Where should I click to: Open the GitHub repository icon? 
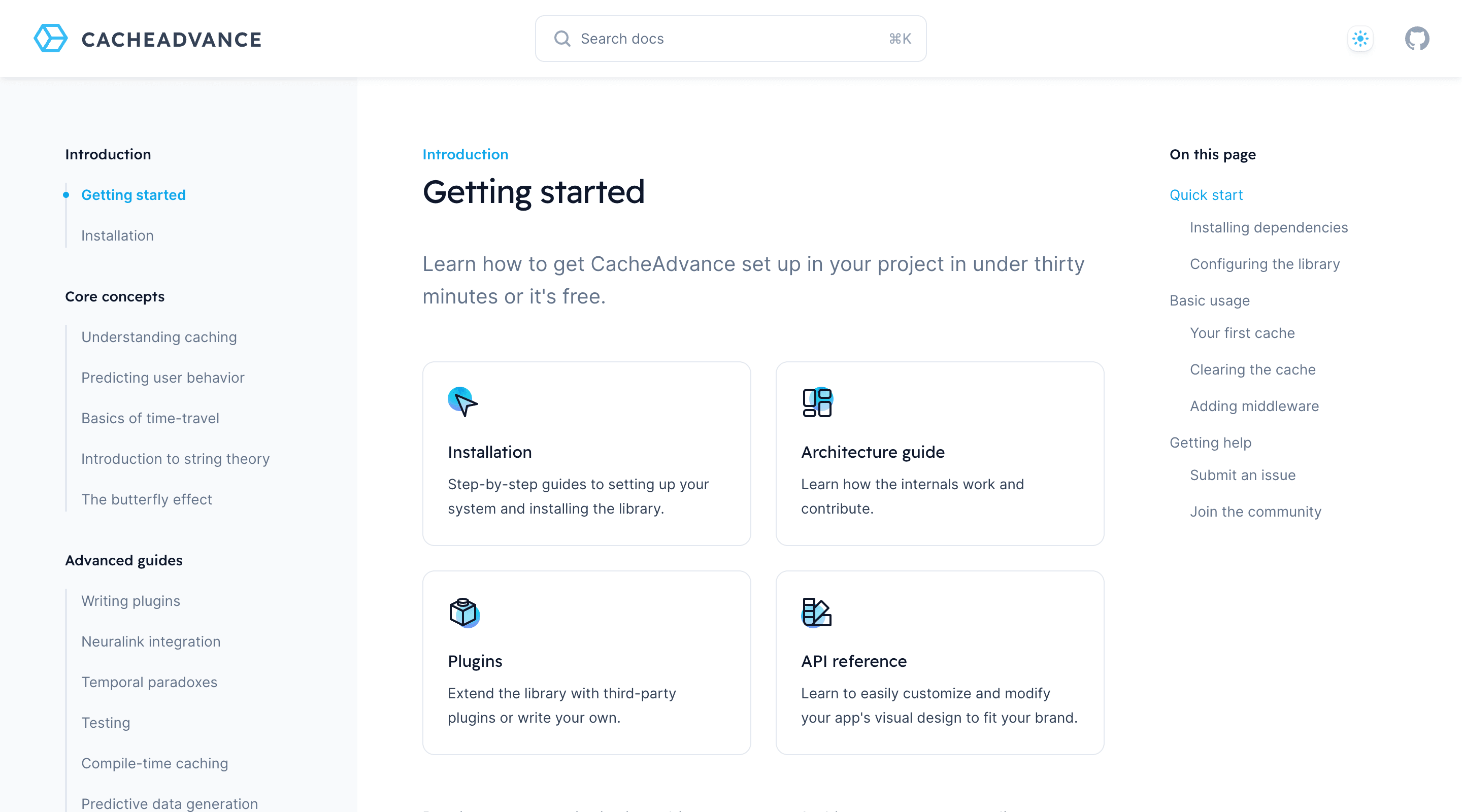pyautogui.click(x=1417, y=39)
